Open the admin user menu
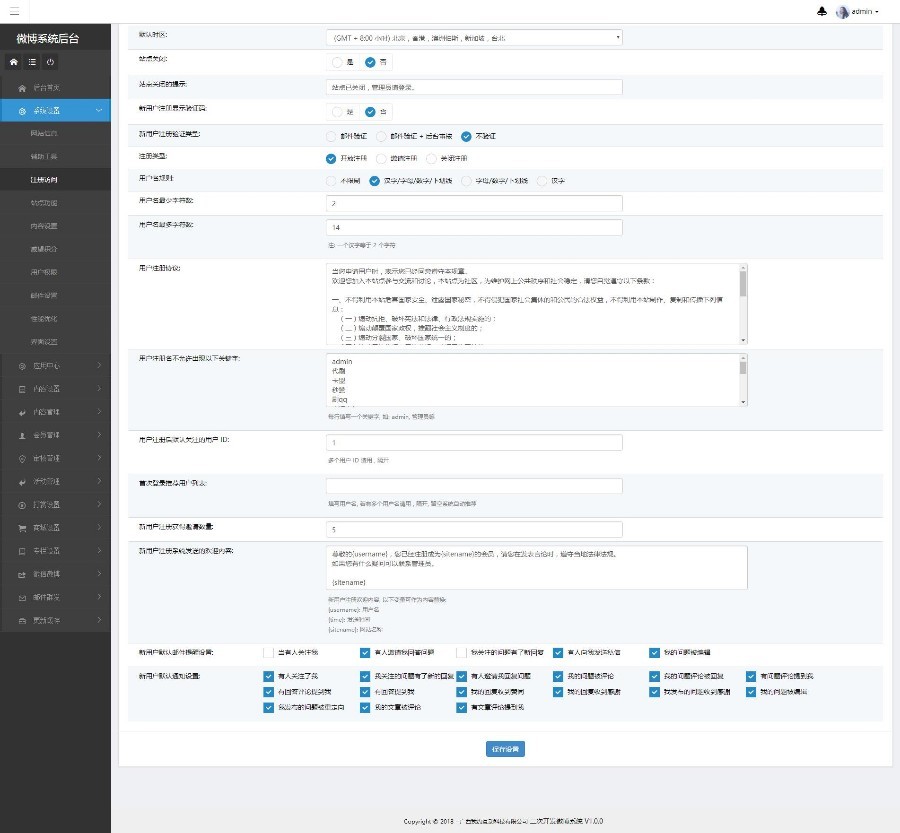This screenshot has width=900, height=833. 857,12
